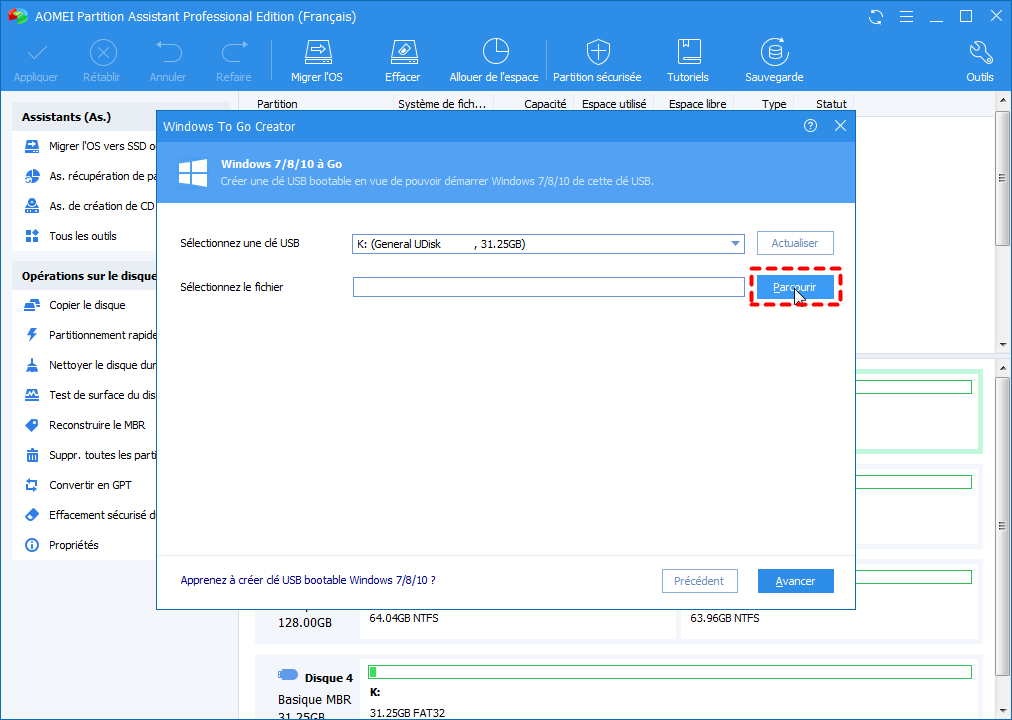
Task: Choose Convertir en GPT icon
Action: point(32,485)
